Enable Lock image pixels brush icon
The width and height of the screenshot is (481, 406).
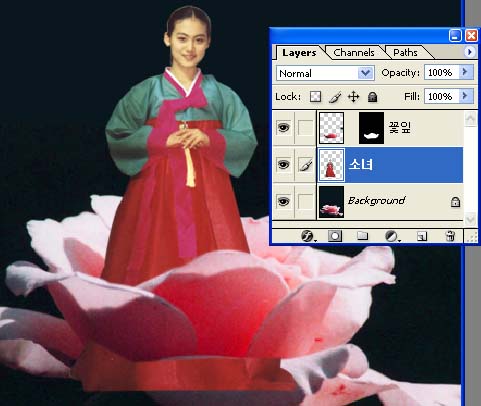pyautogui.click(x=335, y=97)
